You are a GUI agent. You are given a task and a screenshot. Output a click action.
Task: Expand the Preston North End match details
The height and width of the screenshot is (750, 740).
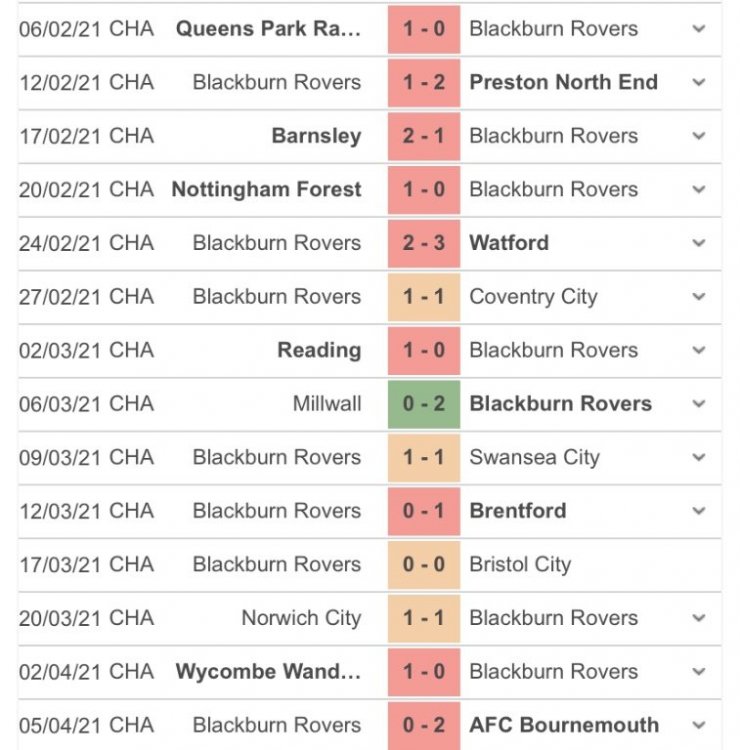click(699, 82)
